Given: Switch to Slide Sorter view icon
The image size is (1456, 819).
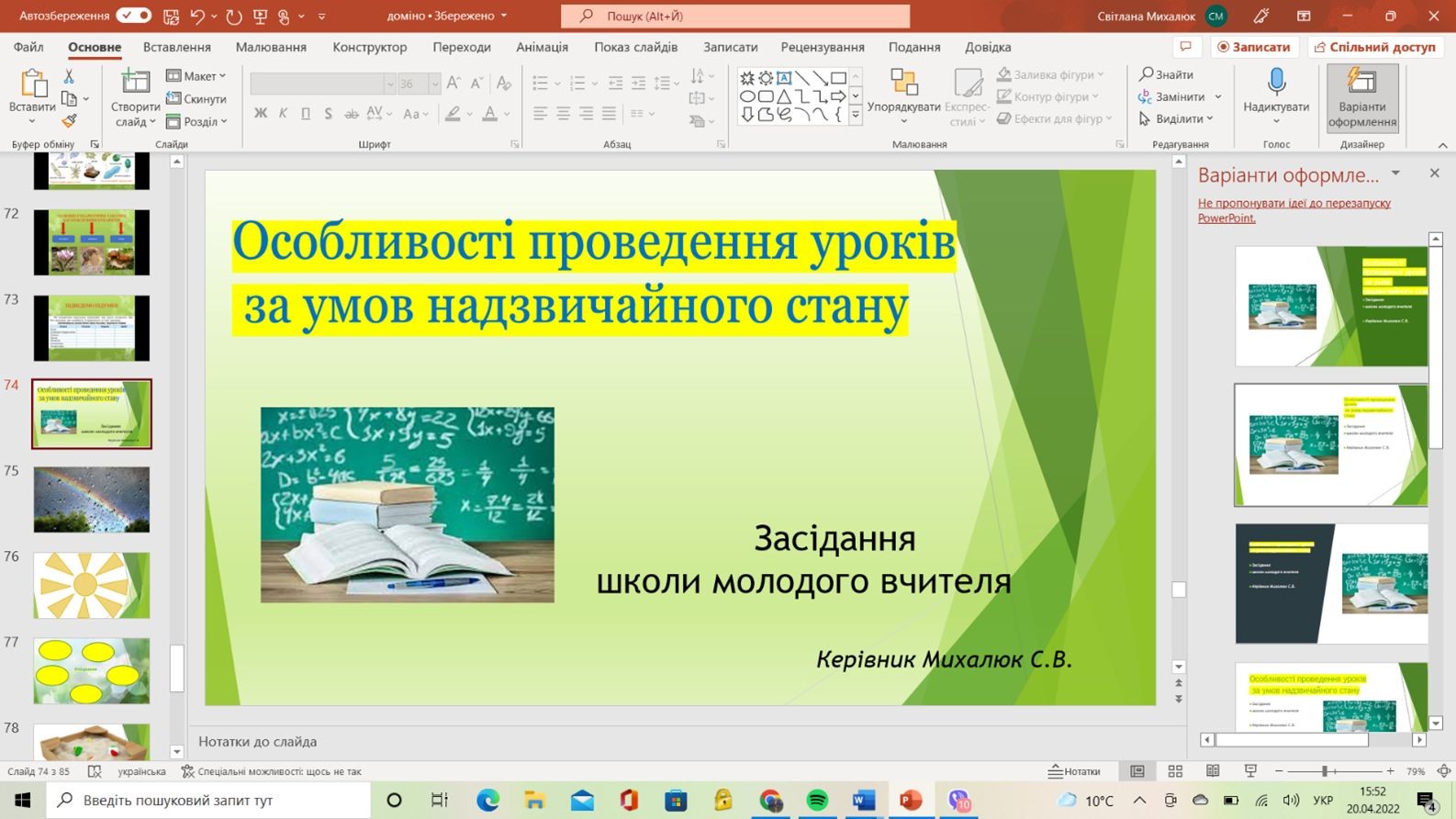Looking at the screenshot, I should (1175, 771).
